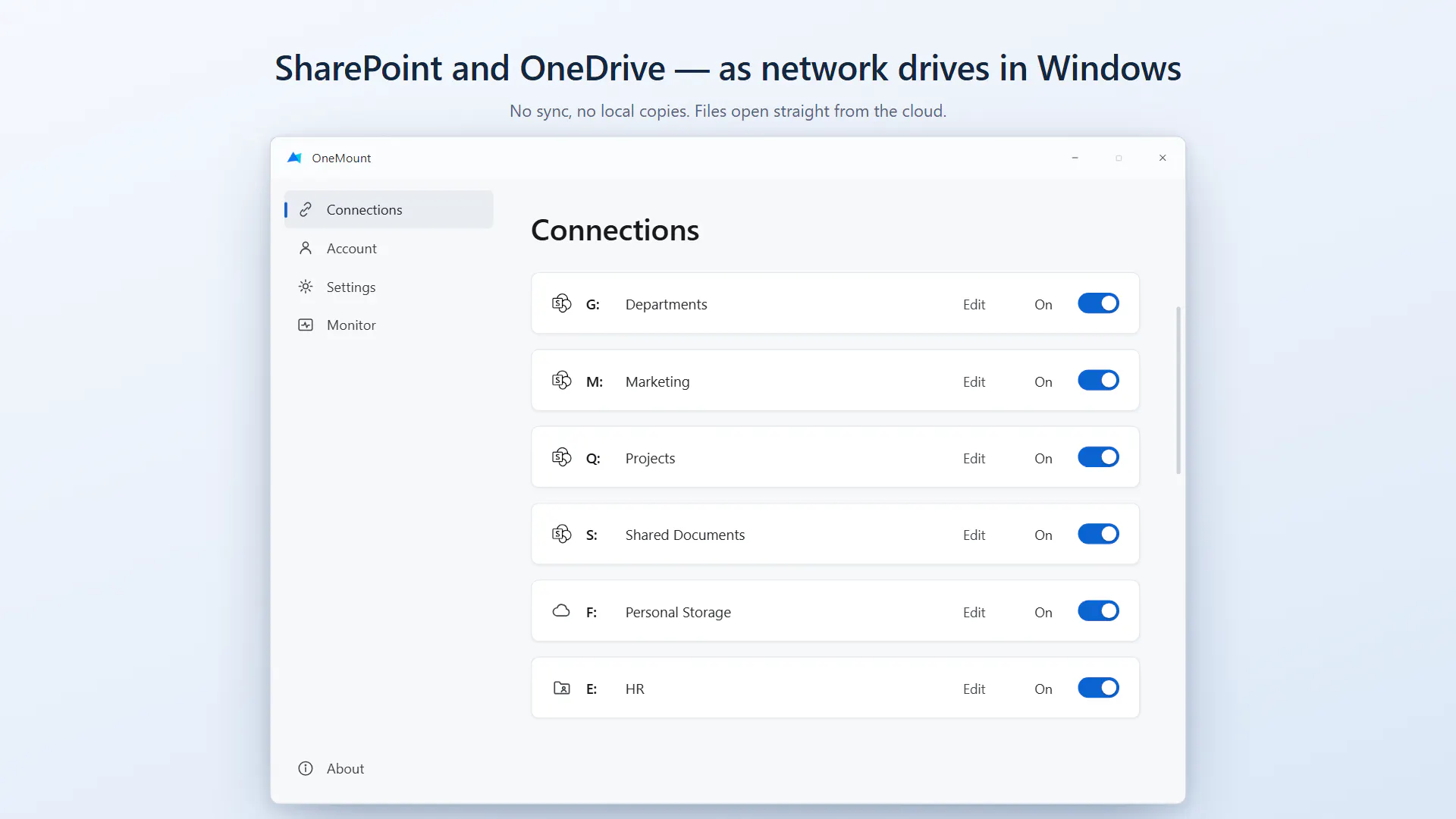Select the Departments connection name
The image size is (1456, 819).
666,304
